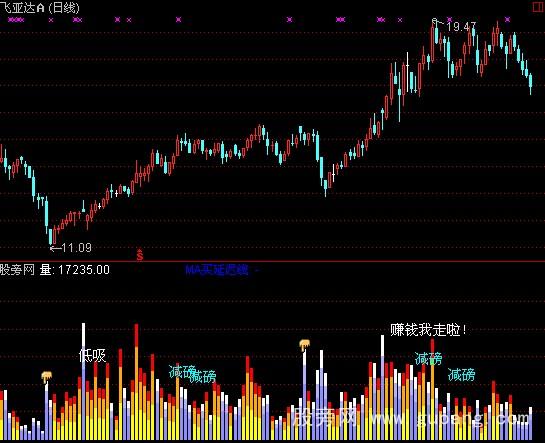Click the red $ marker below the price chart

(140, 255)
